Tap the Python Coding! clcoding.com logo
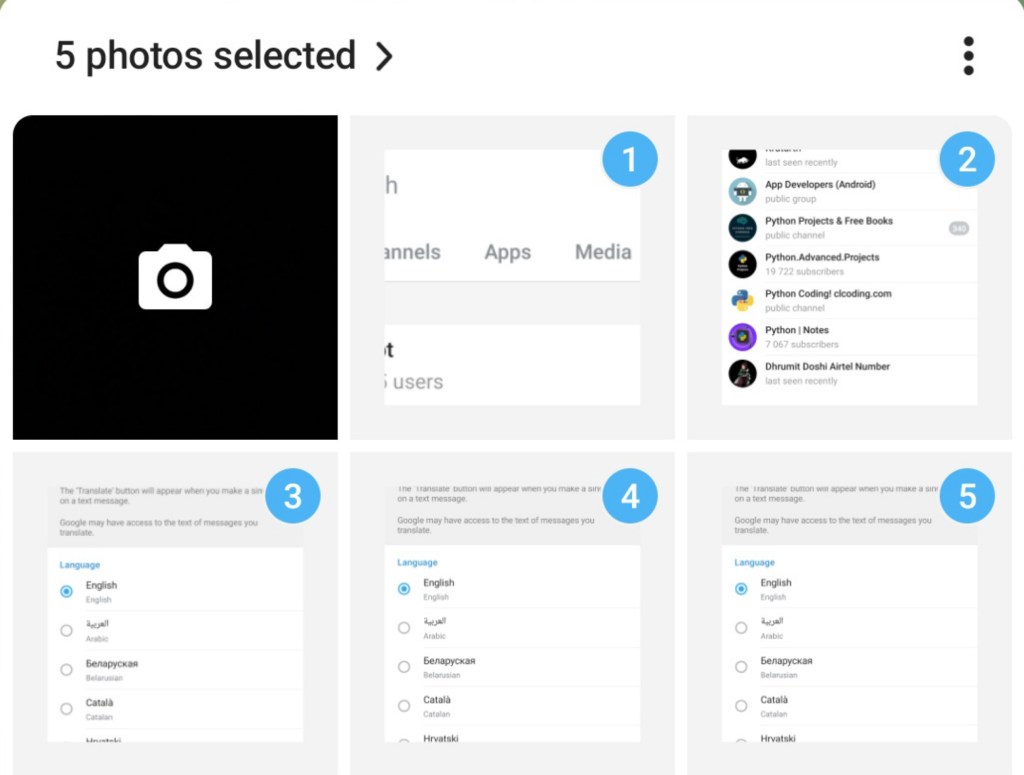The width and height of the screenshot is (1024, 775). [x=742, y=300]
